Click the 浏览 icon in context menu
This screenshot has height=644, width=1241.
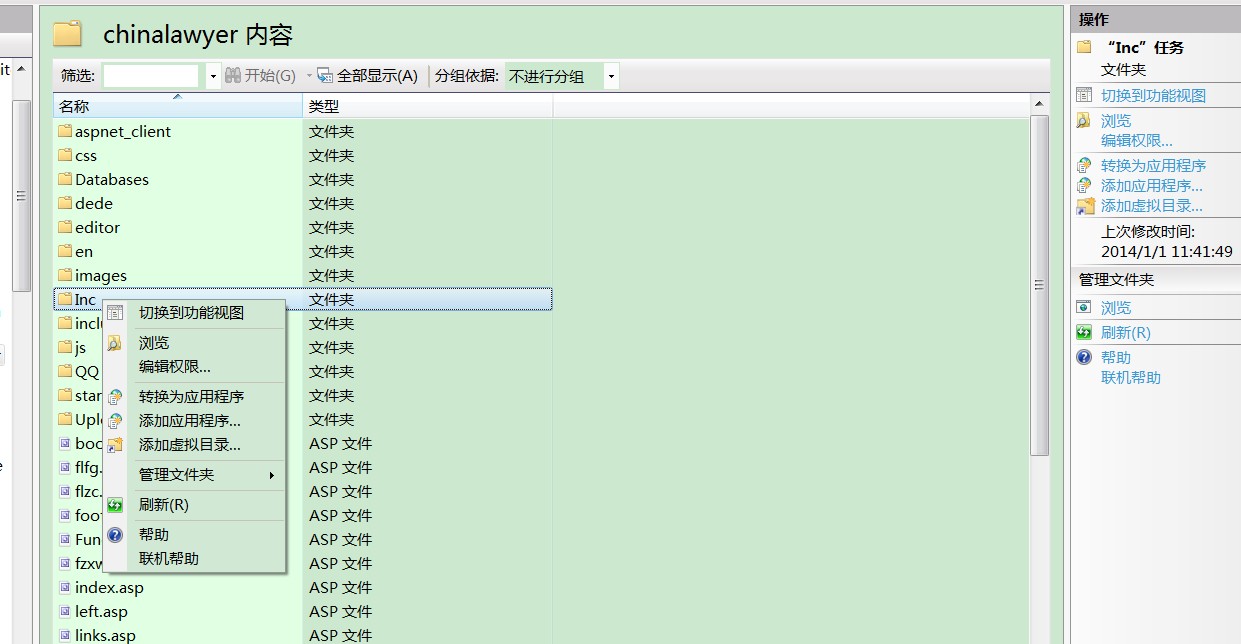(x=115, y=343)
